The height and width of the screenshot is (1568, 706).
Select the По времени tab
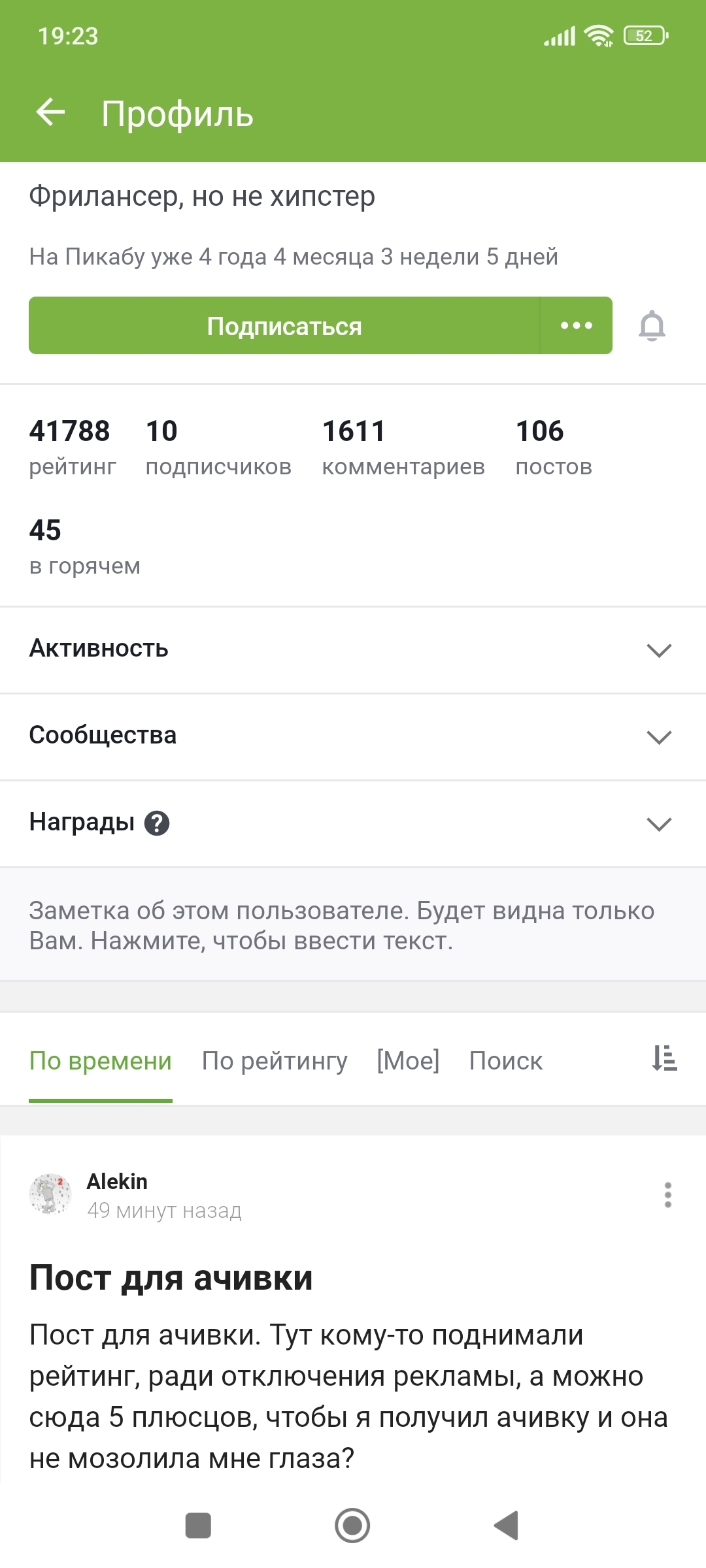click(101, 1061)
